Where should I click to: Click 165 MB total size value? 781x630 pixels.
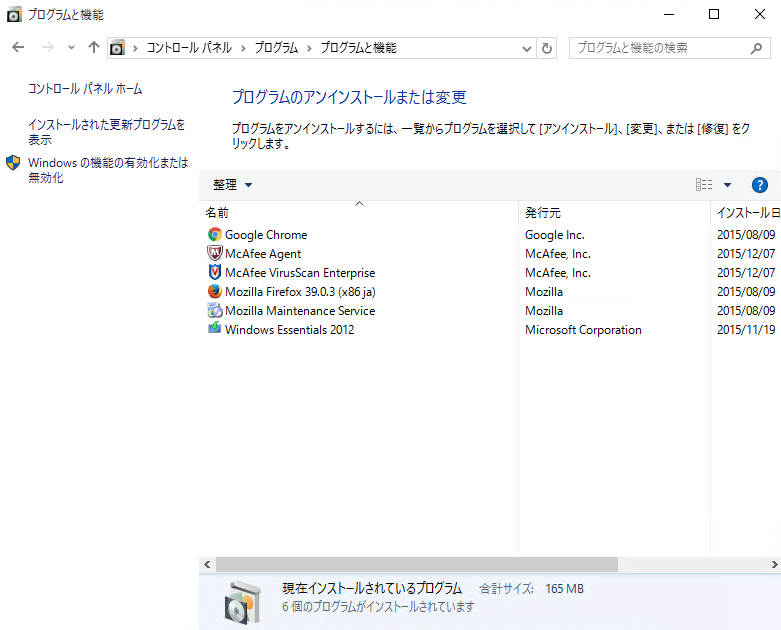click(564, 589)
